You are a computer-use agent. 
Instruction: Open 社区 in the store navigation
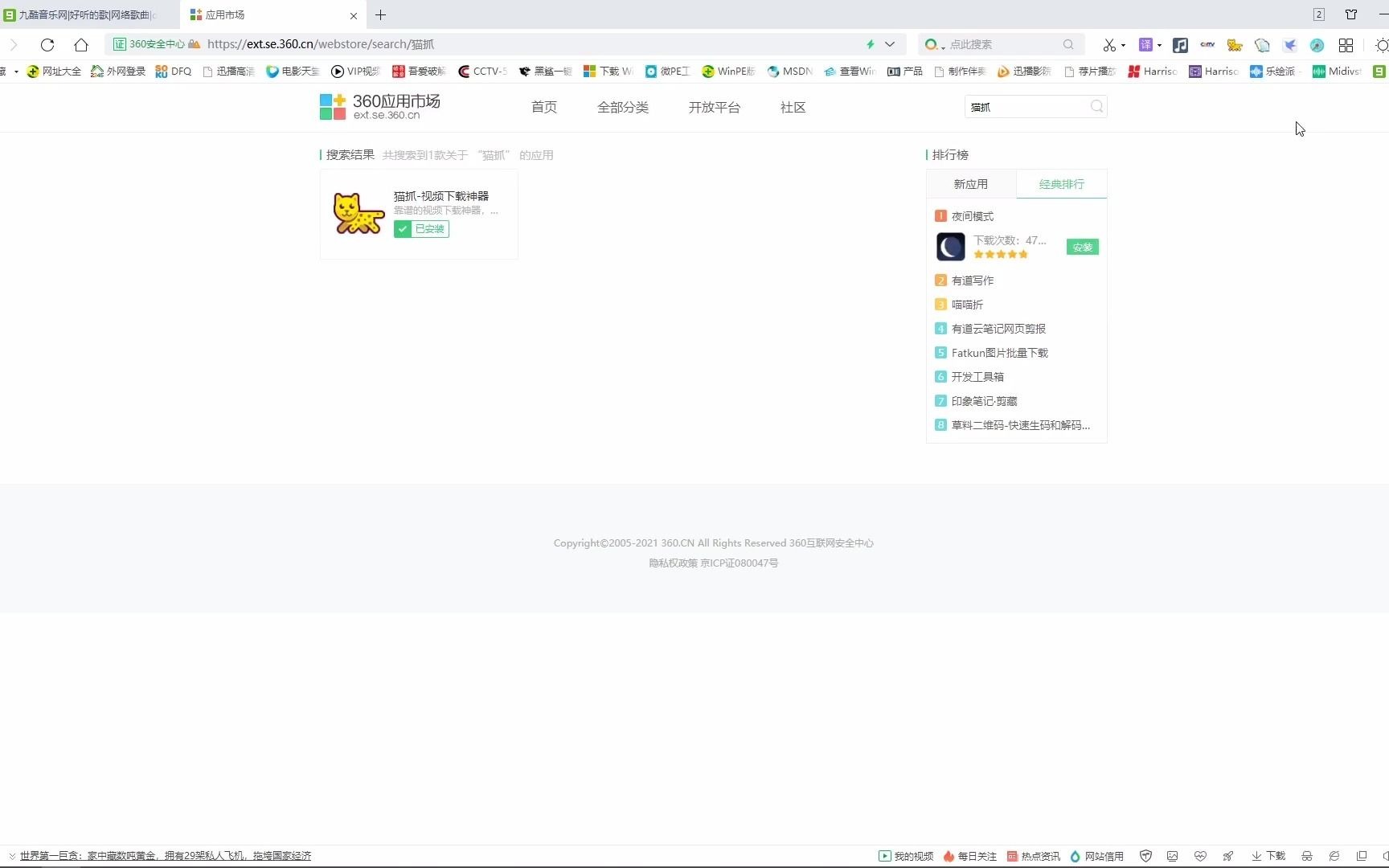click(x=793, y=107)
